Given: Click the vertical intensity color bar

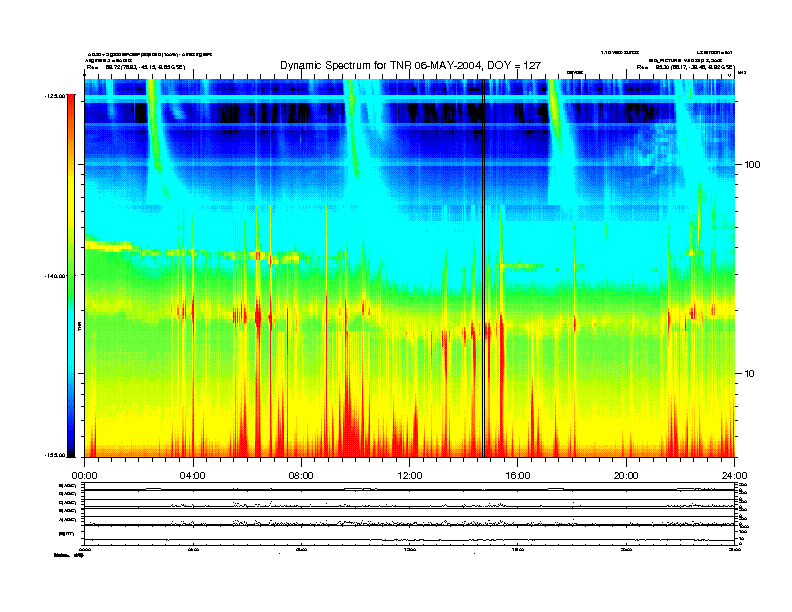Looking at the screenshot, I should [x=71, y=275].
